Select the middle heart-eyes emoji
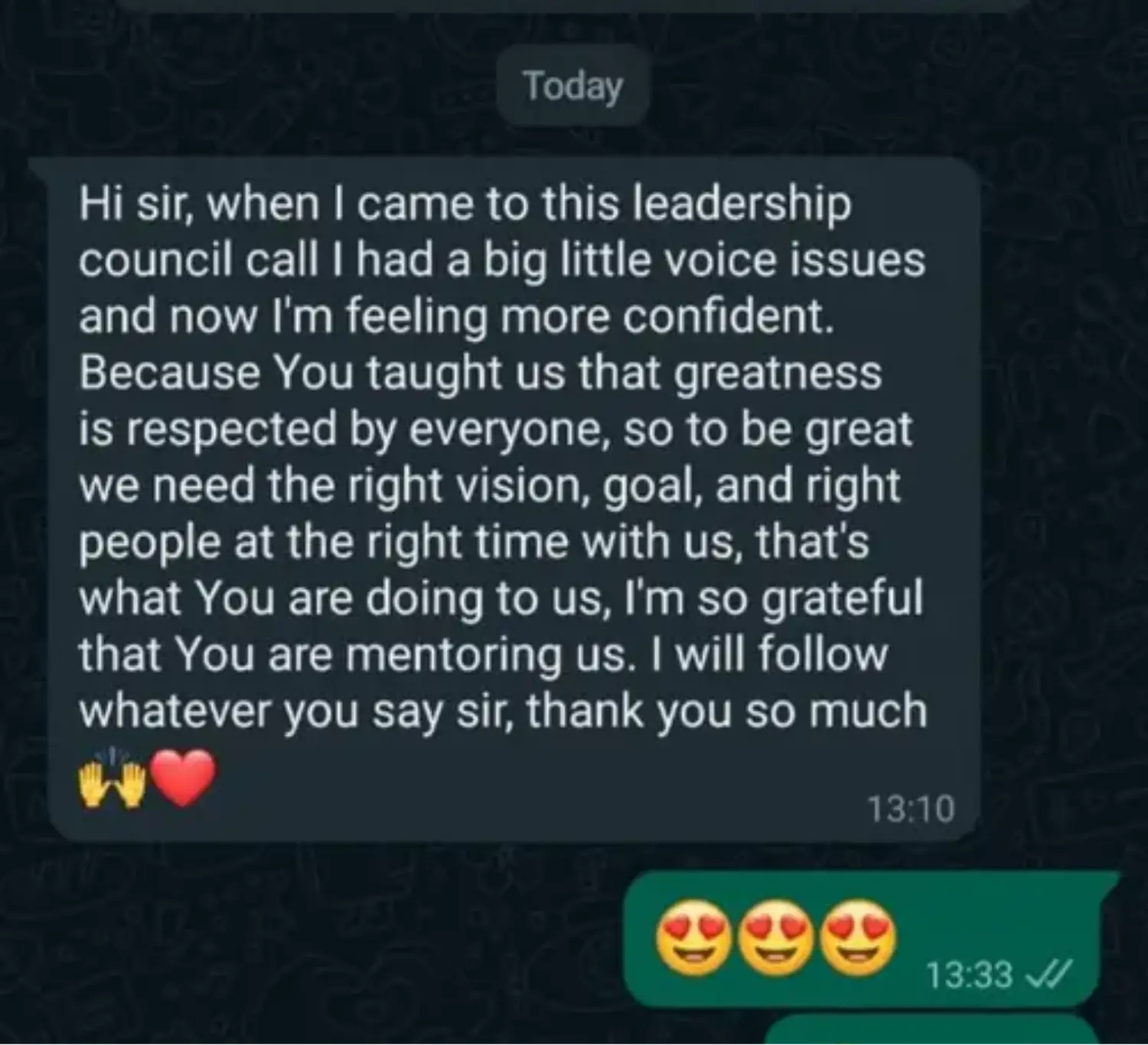1148x1045 pixels. 775,939
